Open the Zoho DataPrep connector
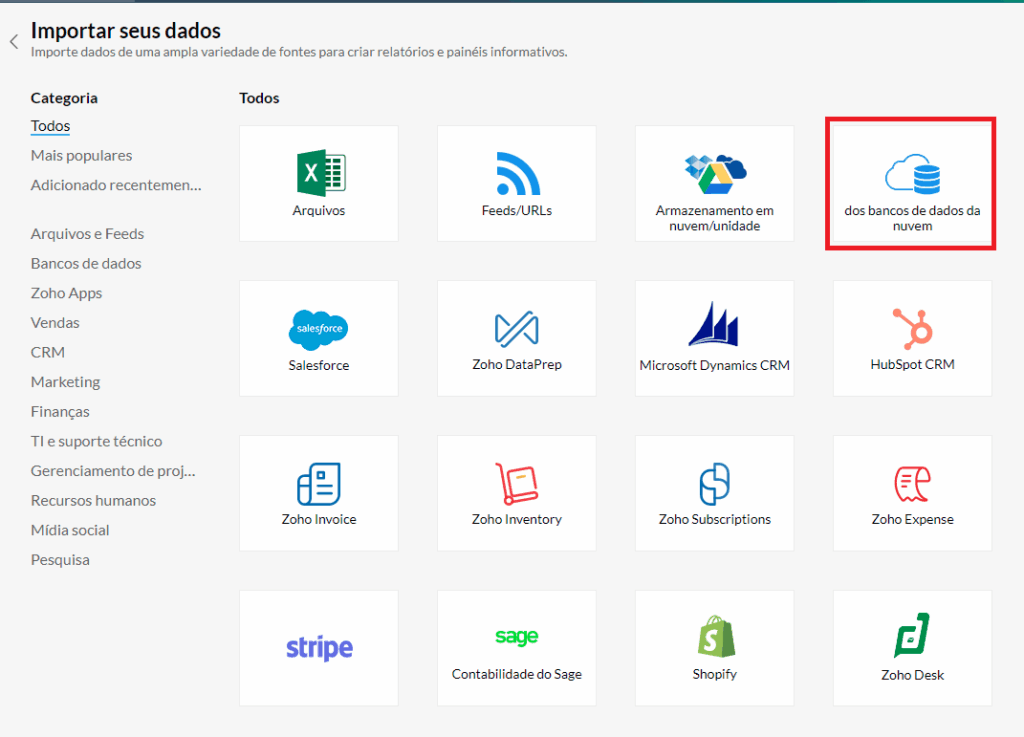1024x737 pixels. [x=517, y=338]
